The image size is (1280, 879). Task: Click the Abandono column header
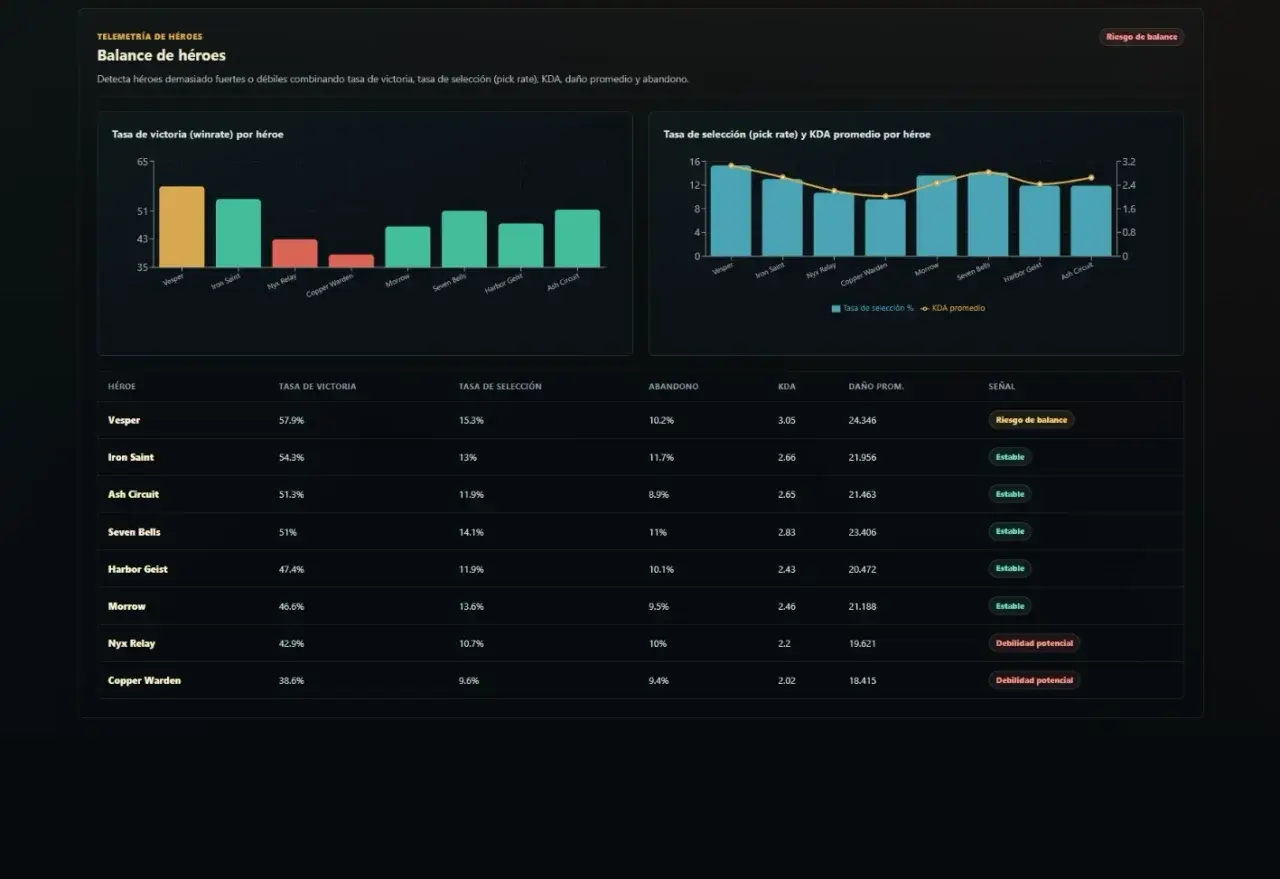[x=673, y=386]
